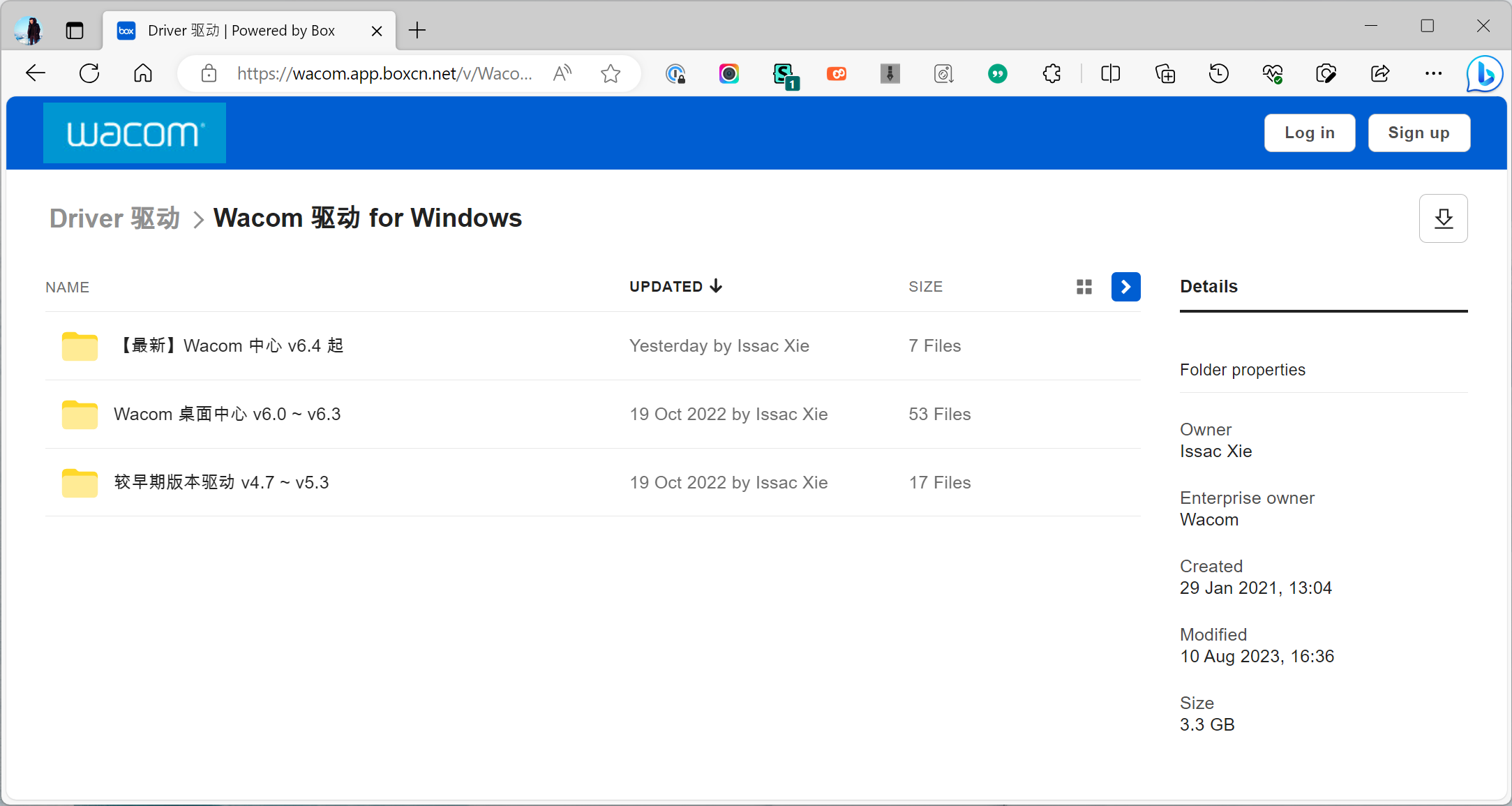1512x806 pixels.
Task: Click Enterprise owner value Wacom
Action: [x=1210, y=520]
